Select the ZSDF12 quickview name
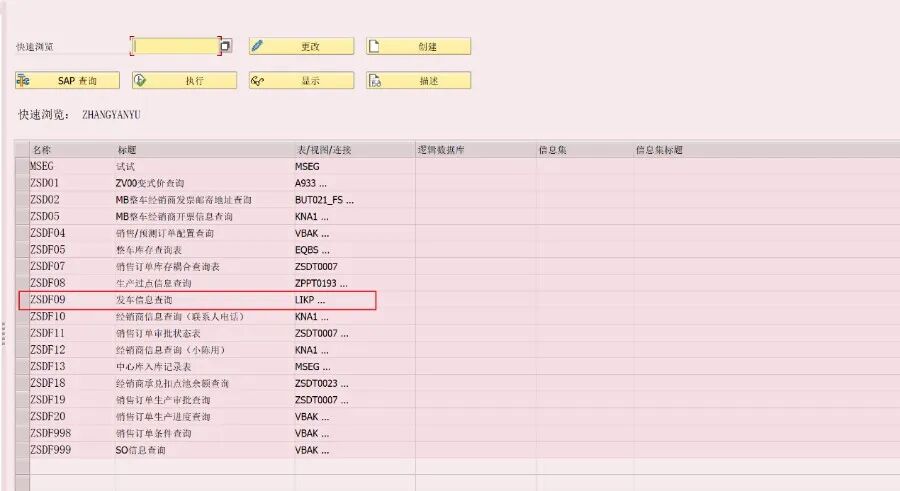 (47, 350)
